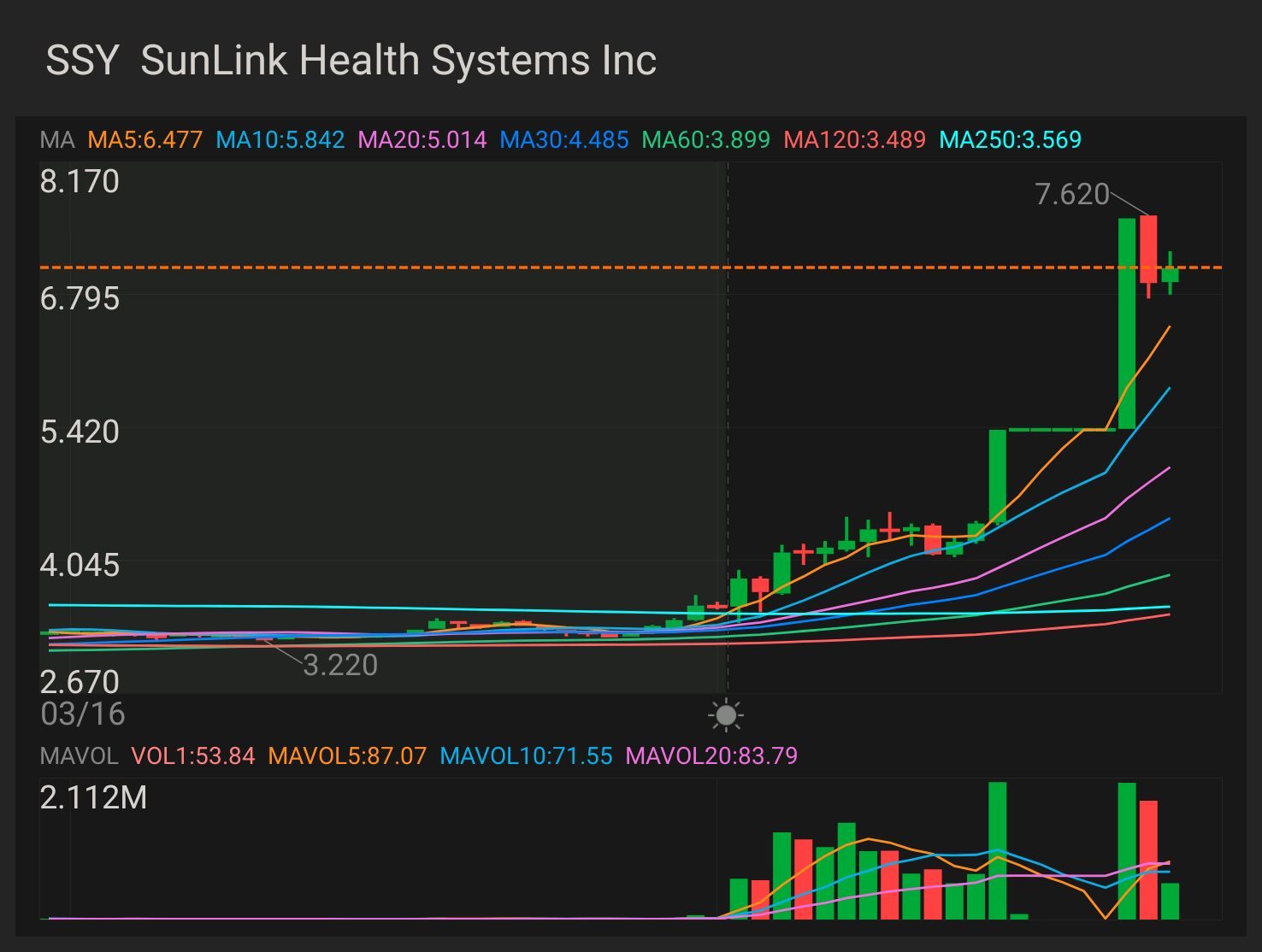Select the MA5:6.477 indicator label
1262x952 pixels.
tap(145, 139)
